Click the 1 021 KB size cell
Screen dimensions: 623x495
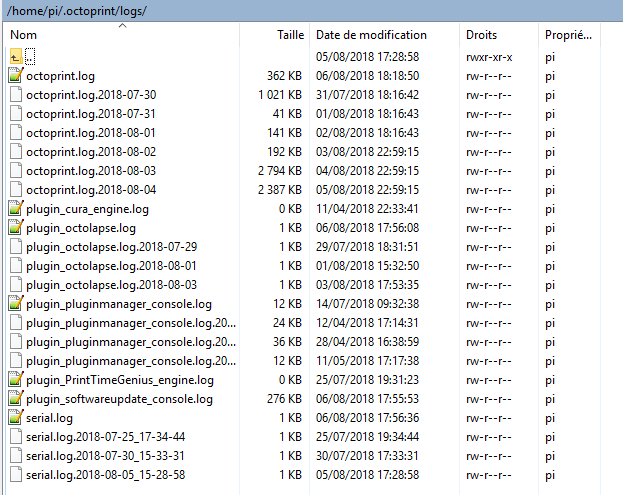coord(280,95)
